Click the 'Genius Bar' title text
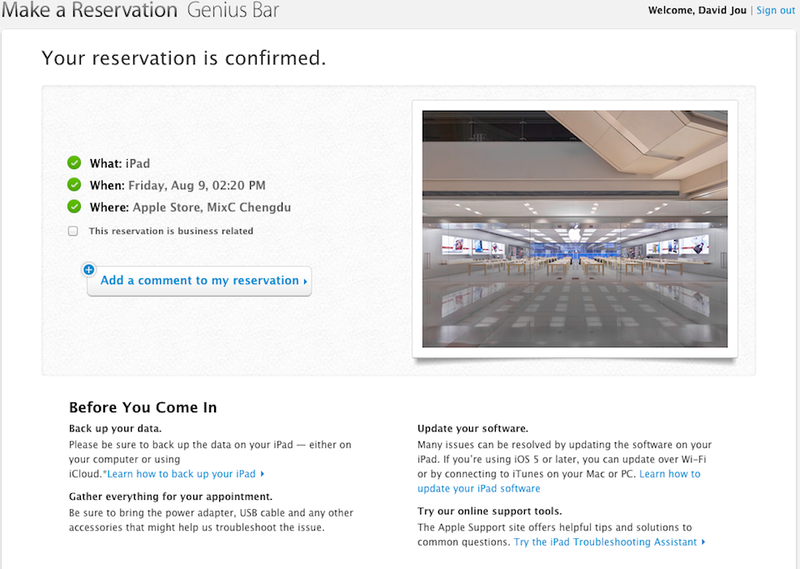Image resolution: width=800 pixels, height=569 pixels. [x=233, y=10]
